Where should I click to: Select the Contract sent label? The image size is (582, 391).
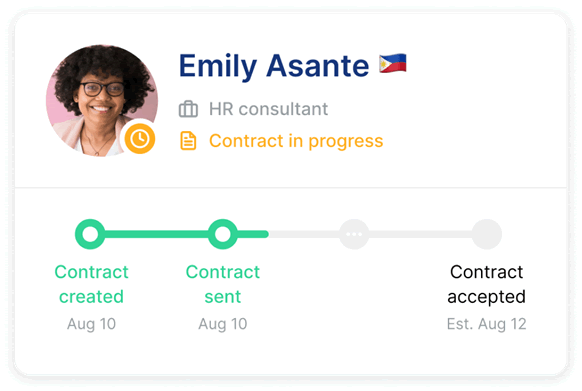[223, 284]
